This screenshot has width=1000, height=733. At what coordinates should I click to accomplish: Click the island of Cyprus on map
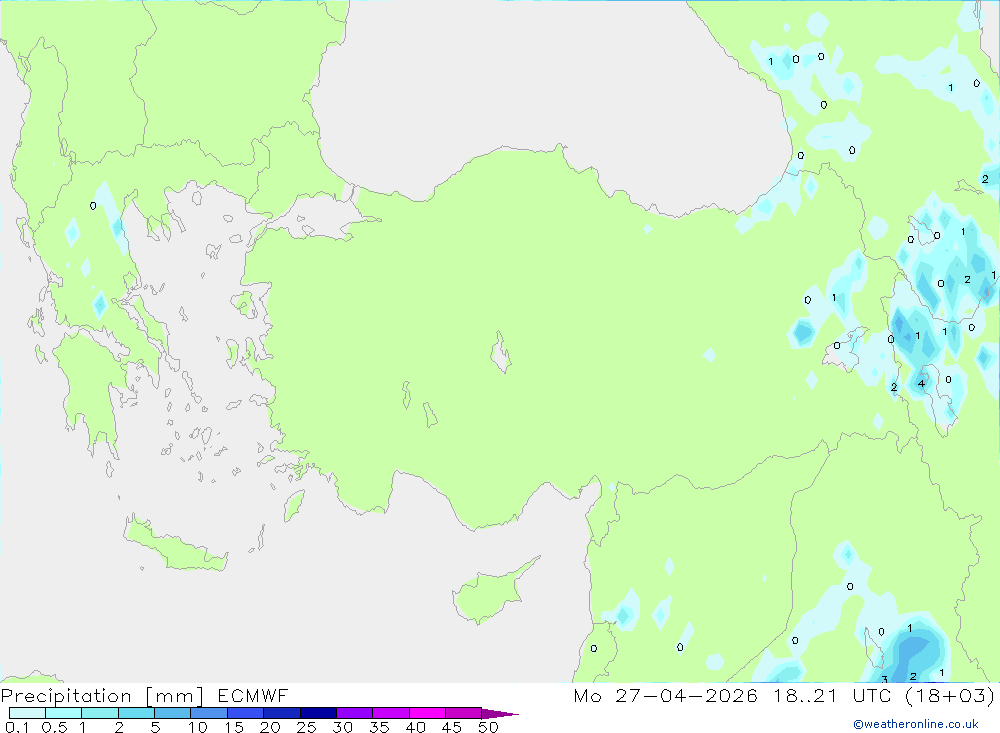(x=488, y=594)
